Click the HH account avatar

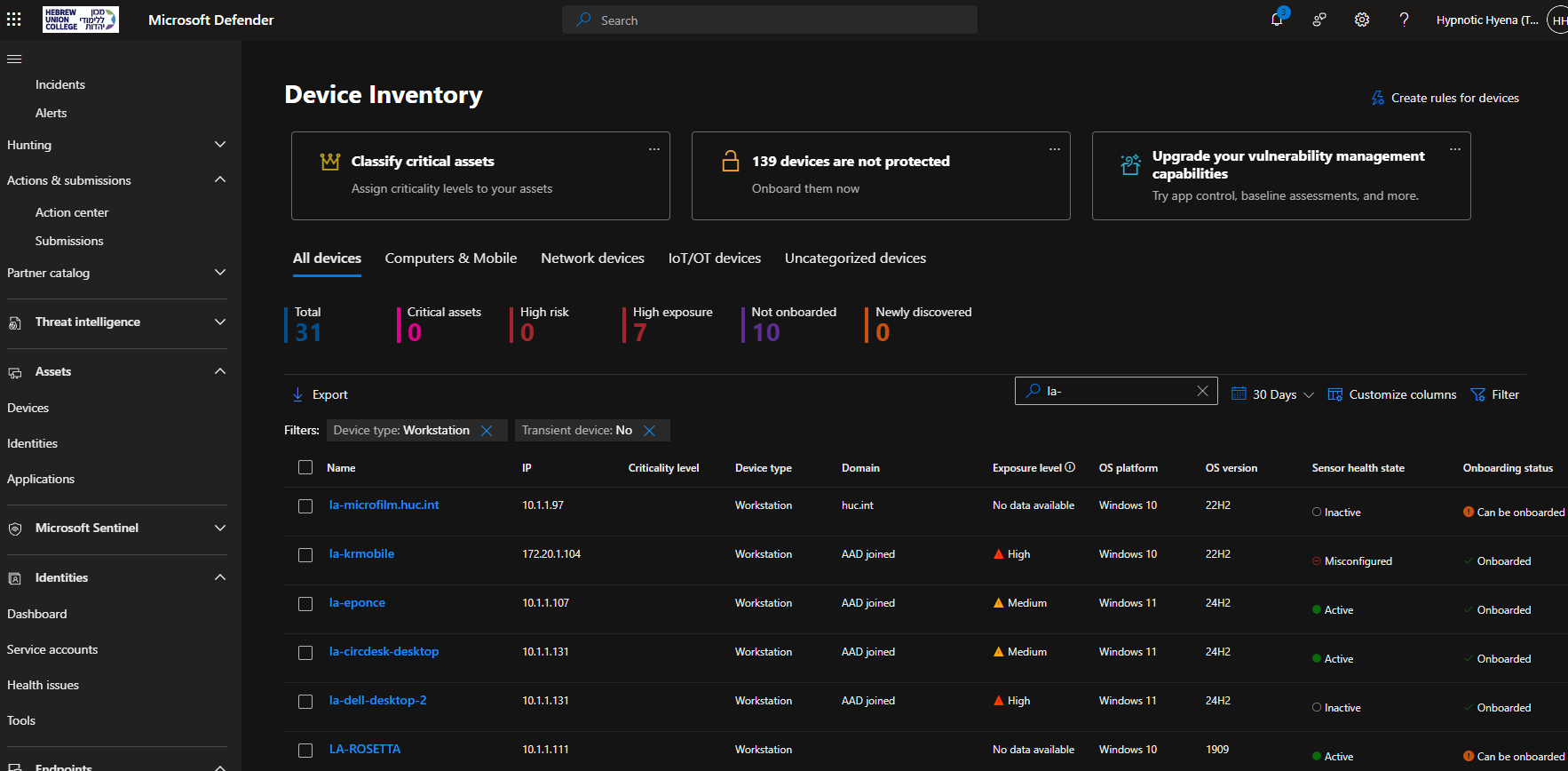[x=1558, y=20]
